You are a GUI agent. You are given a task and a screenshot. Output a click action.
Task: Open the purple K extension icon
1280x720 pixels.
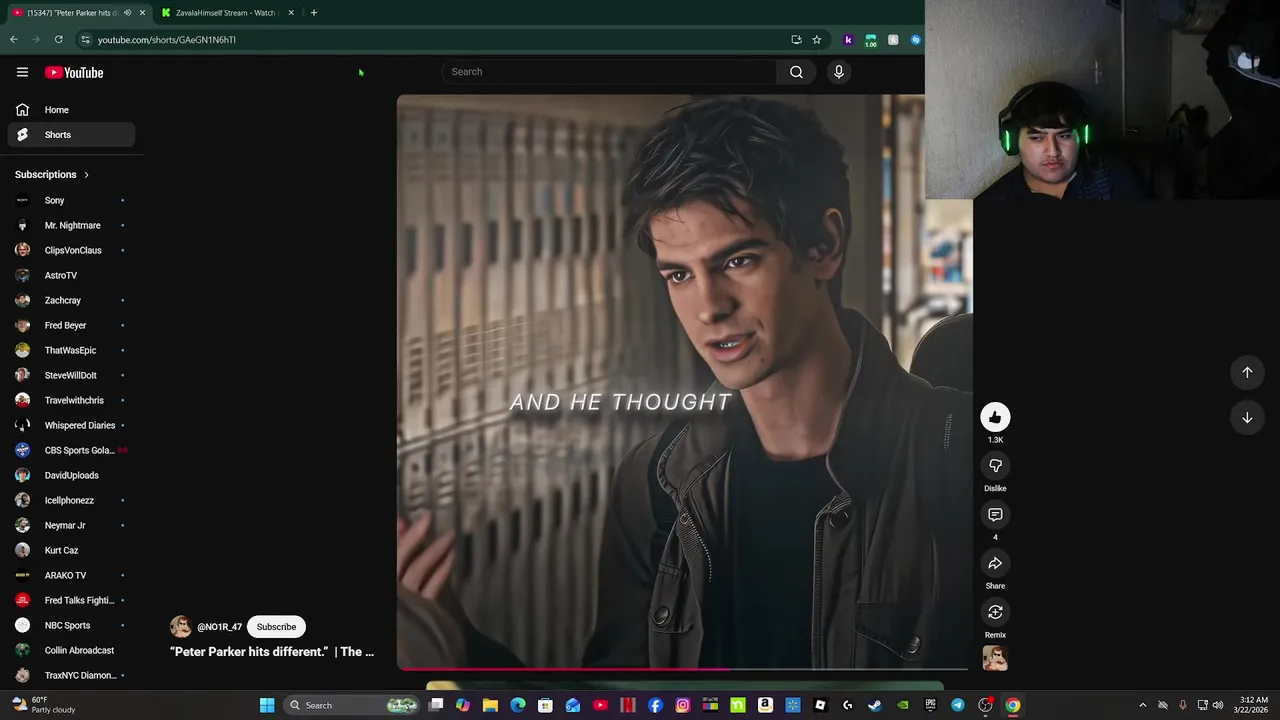(848, 40)
